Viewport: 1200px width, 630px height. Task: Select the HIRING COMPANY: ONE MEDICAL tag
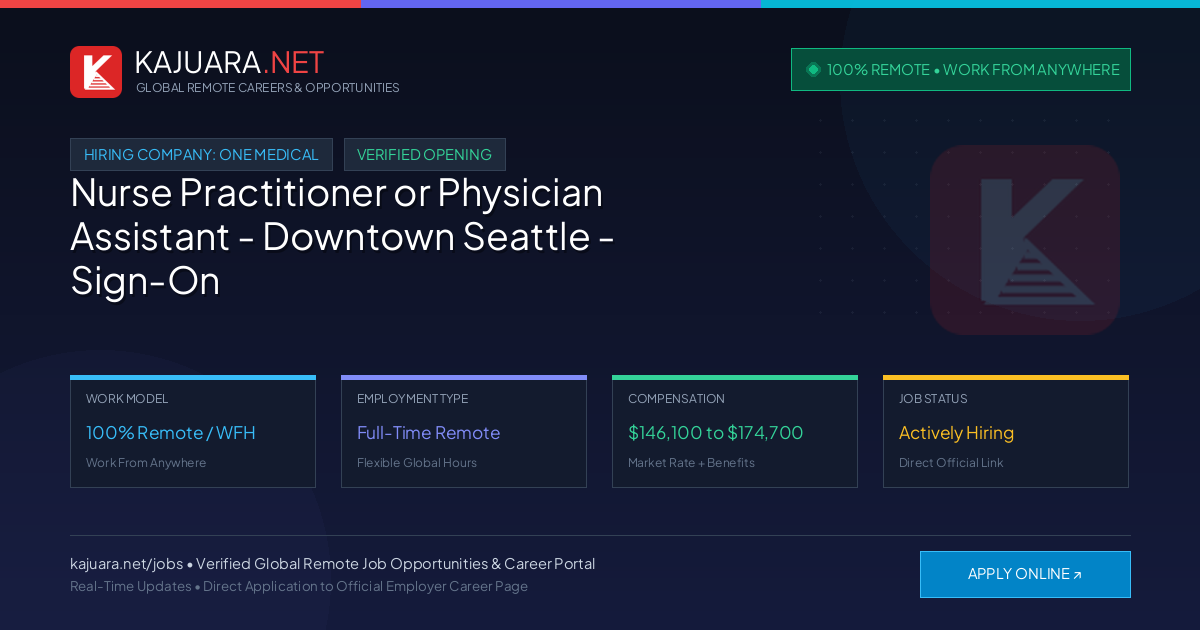(201, 155)
